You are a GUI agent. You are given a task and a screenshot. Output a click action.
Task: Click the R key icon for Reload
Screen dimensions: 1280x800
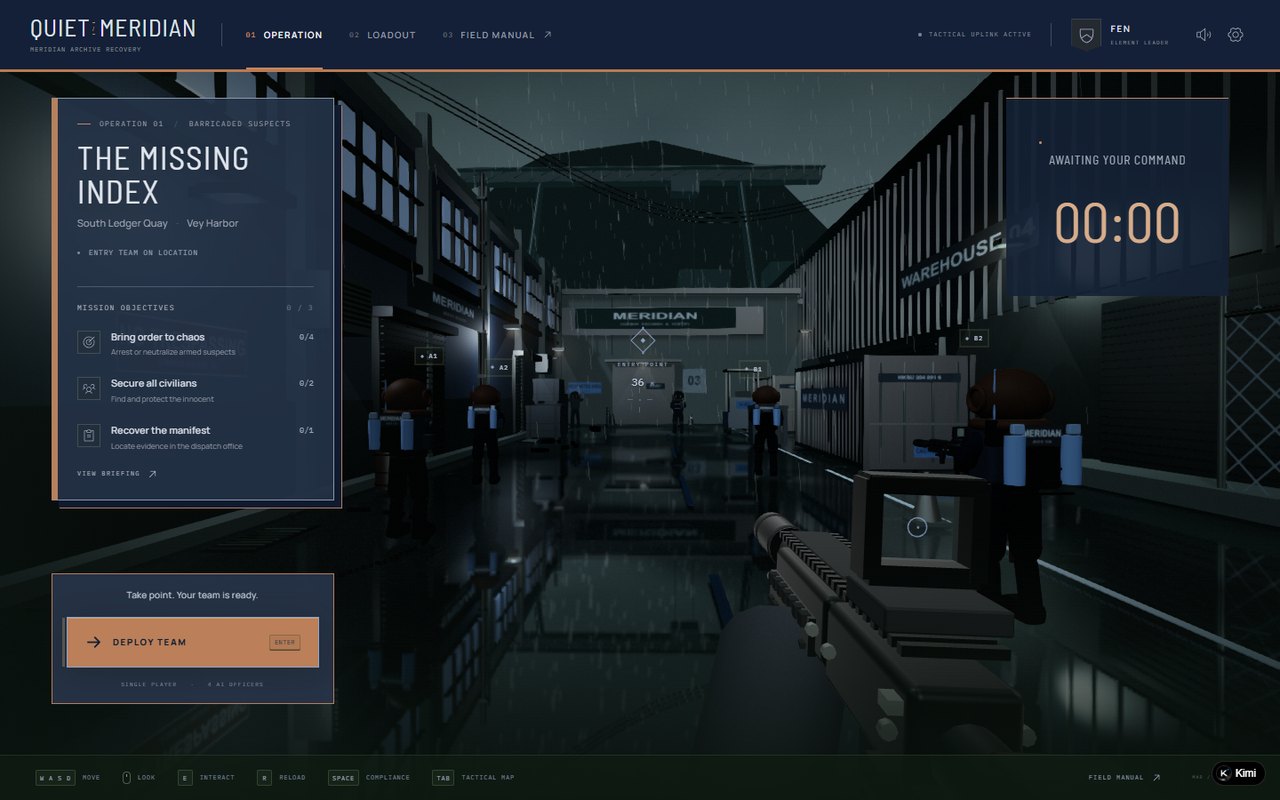click(x=264, y=777)
